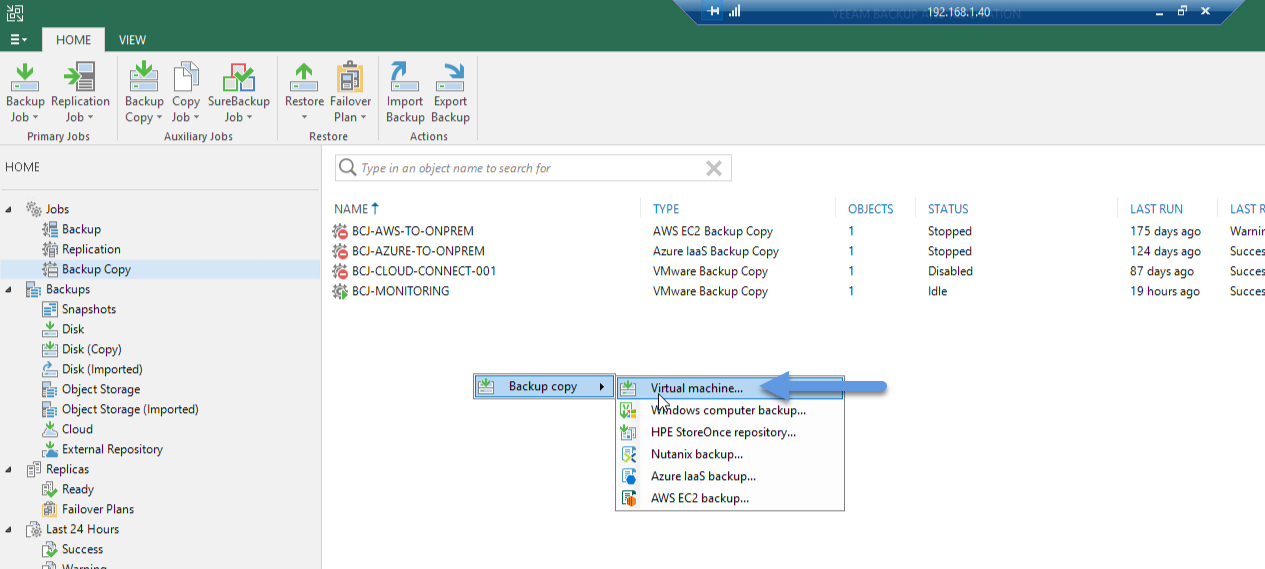
Task: Open External Repository in the tree
Action: tap(112, 449)
